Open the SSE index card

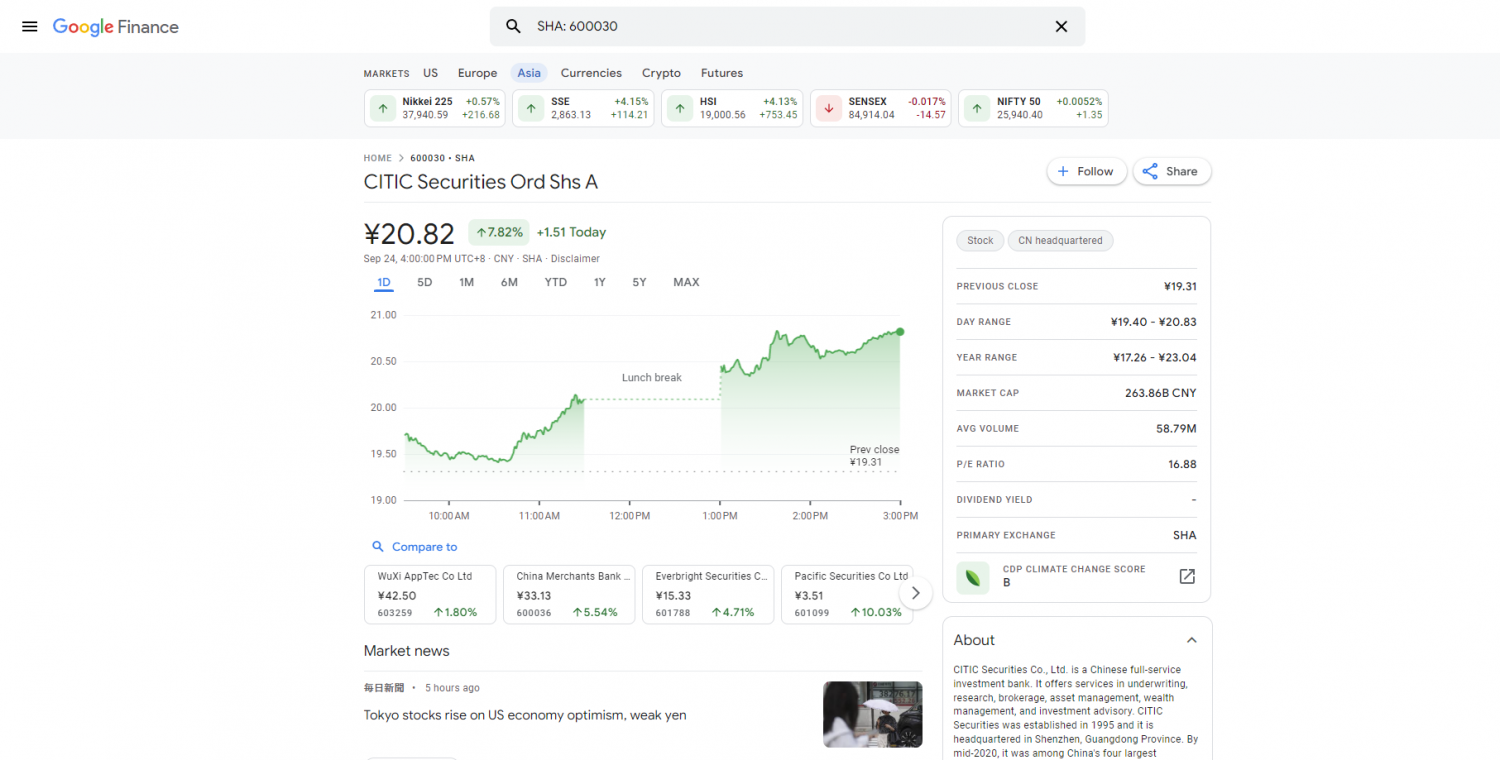point(584,108)
